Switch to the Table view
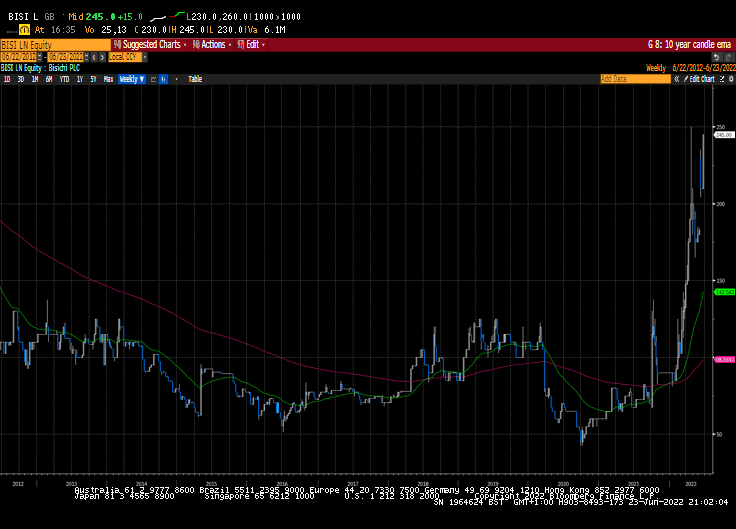 click(195, 78)
